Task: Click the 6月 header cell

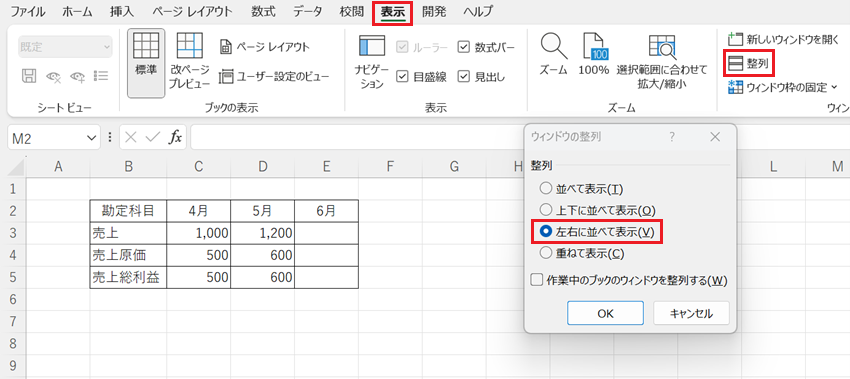Action: (x=326, y=211)
